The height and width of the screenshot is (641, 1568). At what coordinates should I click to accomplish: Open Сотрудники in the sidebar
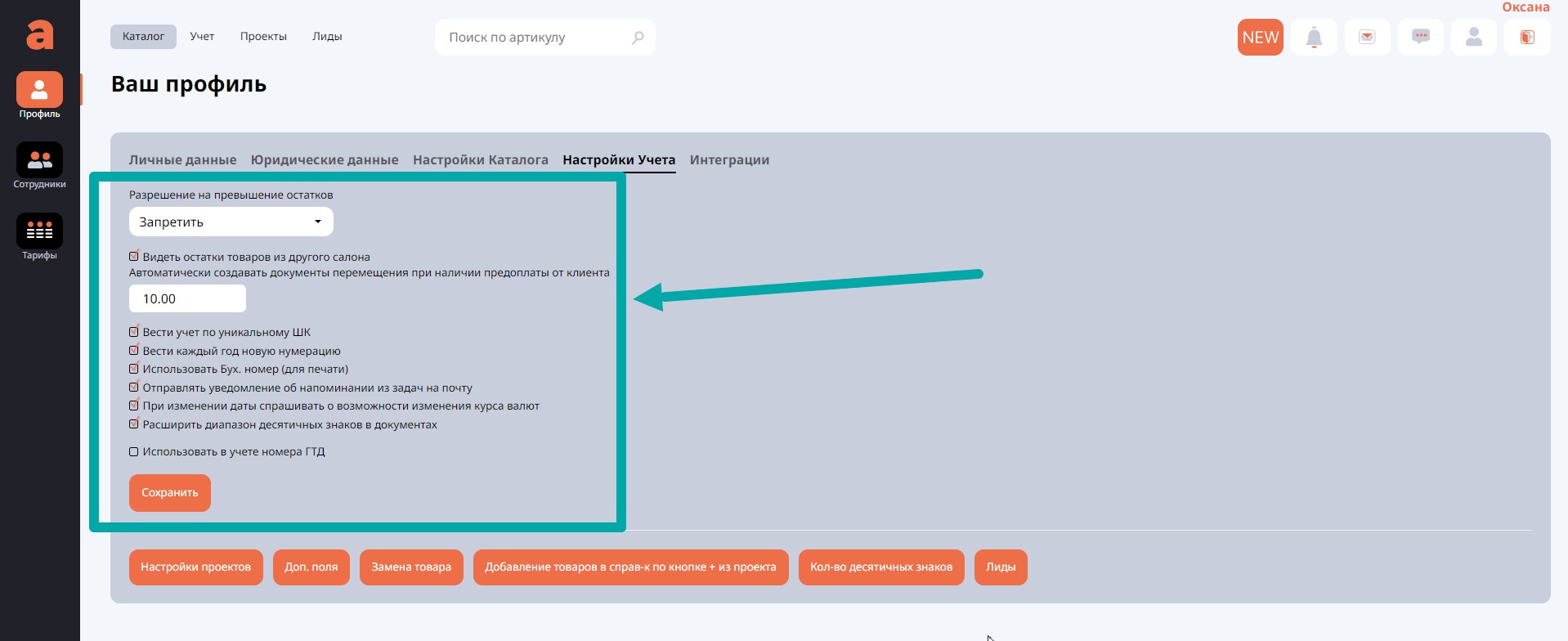(39, 166)
